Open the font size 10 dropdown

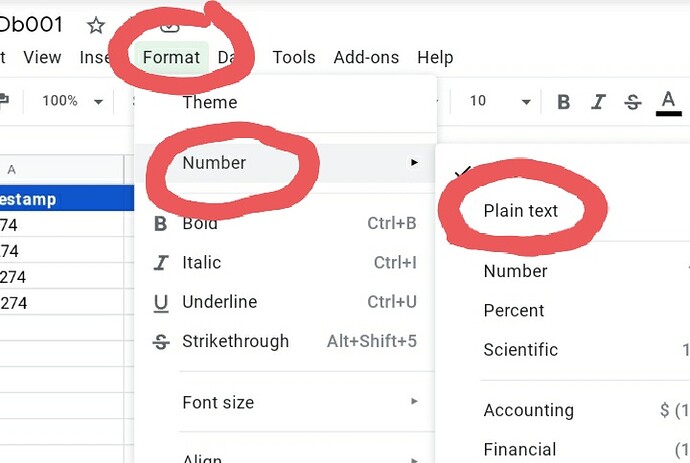[x=499, y=101]
